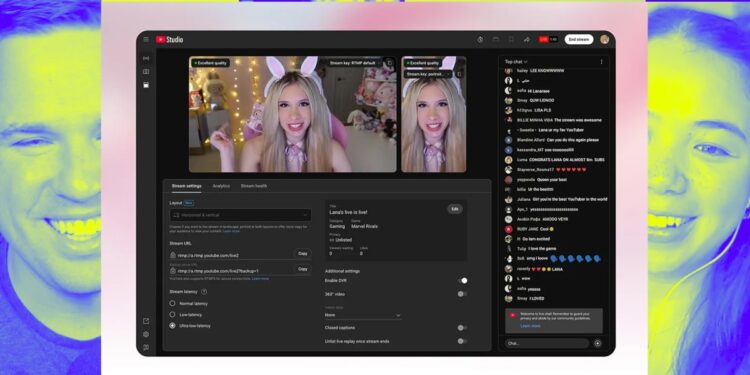Click the third icon in top bar group
This screenshot has height=375, width=750.
tap(511, 40)
